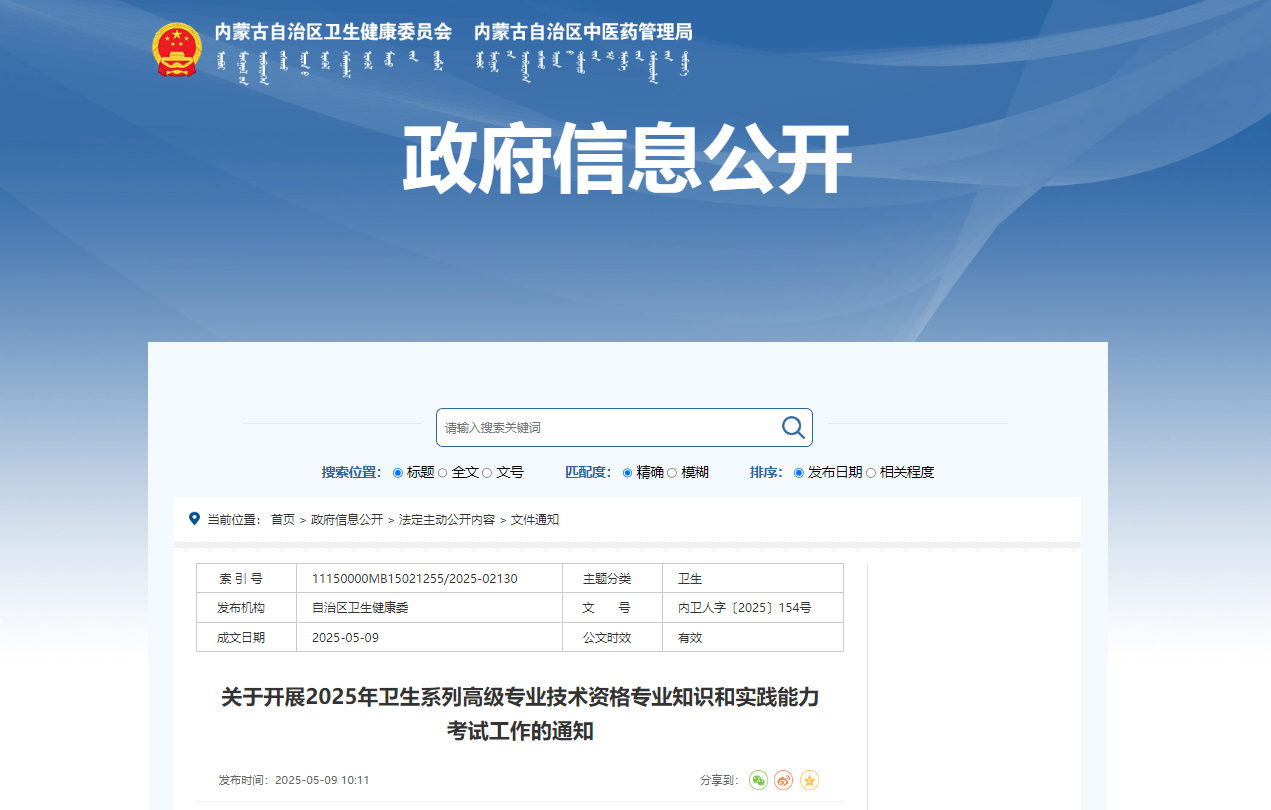The width and height of the screenshot is (1271, 810).
Task: Select the 模糊 match radio
Action: [x=672, y=473]
